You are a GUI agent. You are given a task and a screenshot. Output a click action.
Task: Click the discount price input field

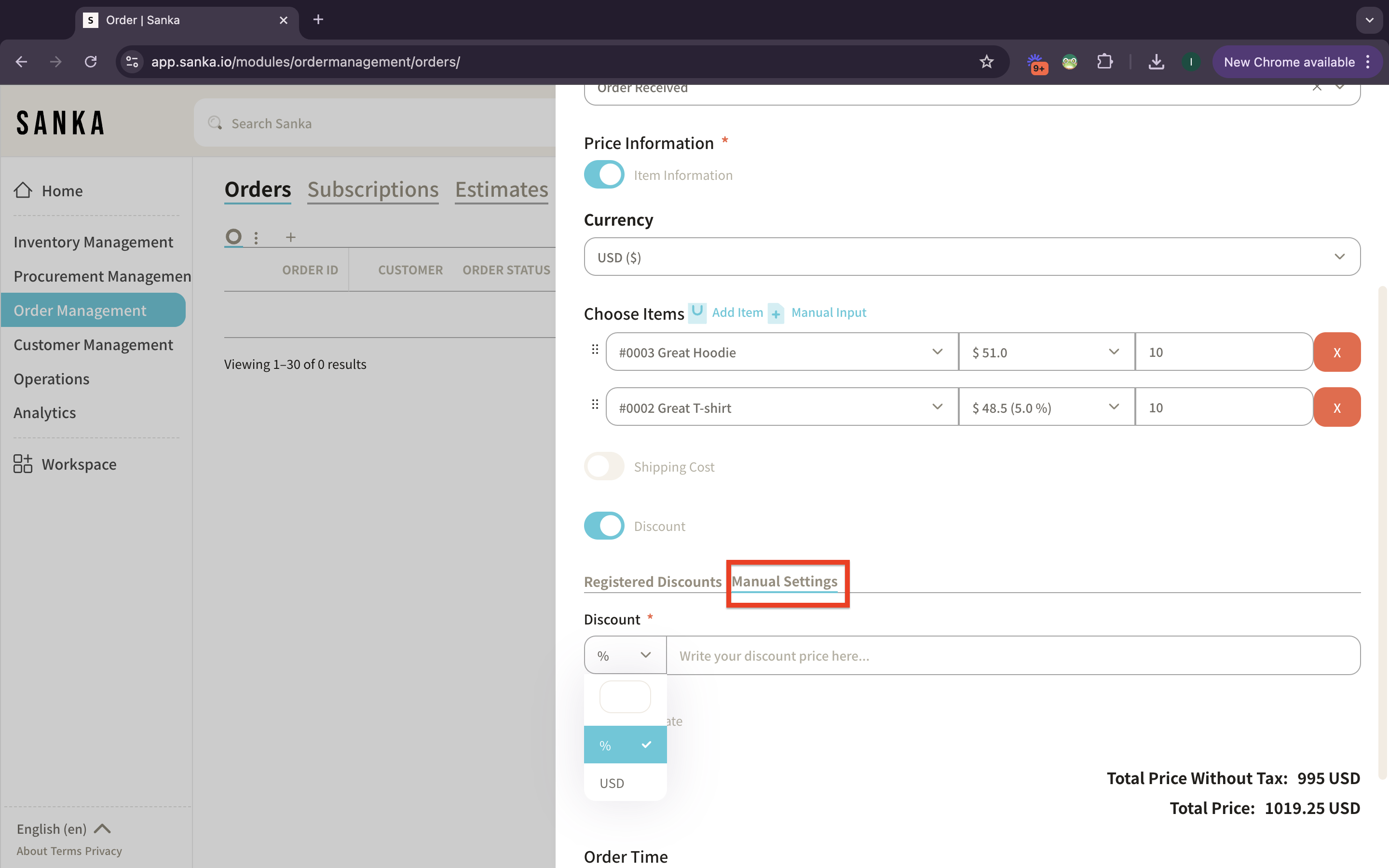1012,656
